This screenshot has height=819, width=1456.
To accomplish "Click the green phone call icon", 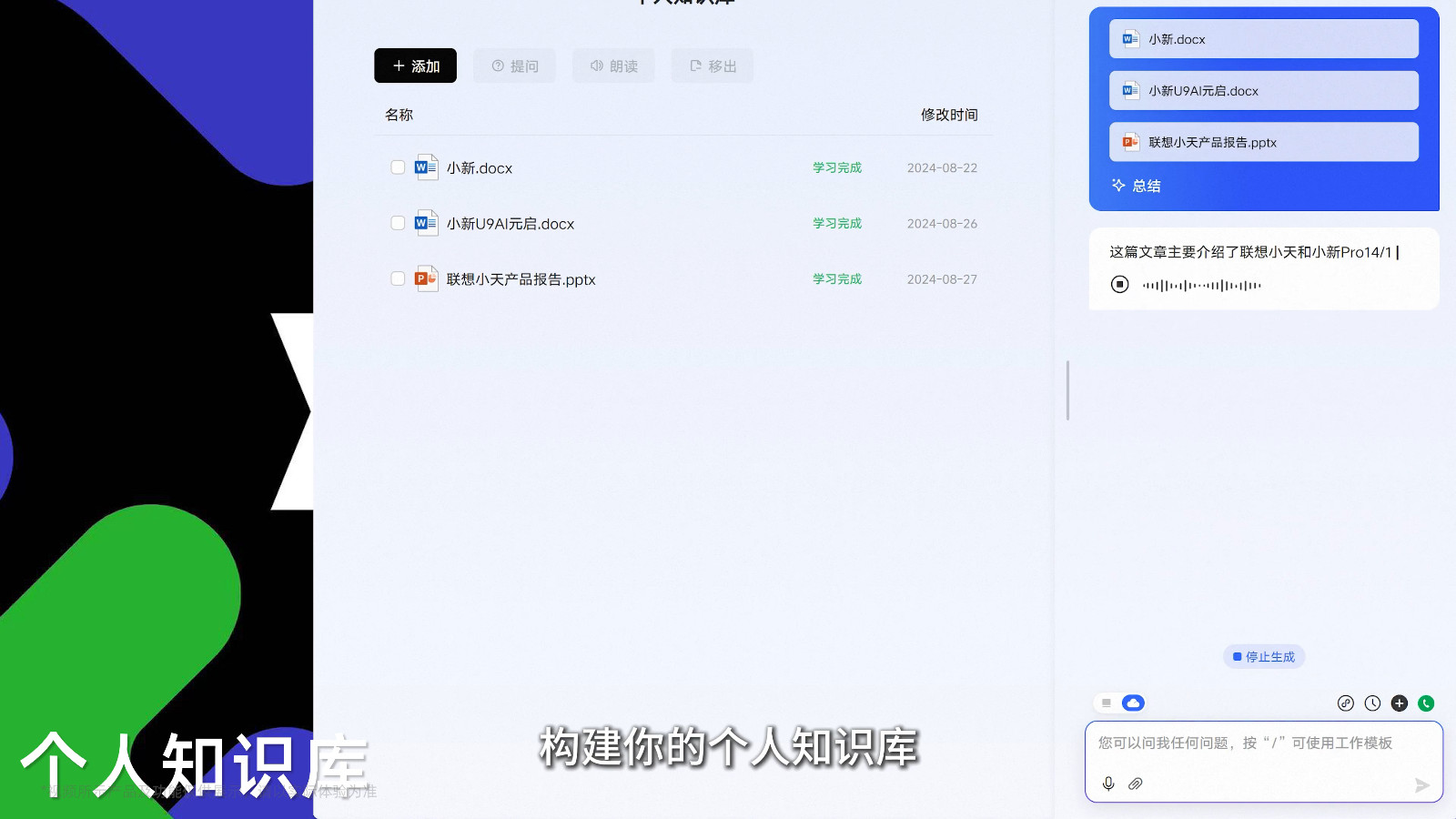I will [x=1426, y=703].
